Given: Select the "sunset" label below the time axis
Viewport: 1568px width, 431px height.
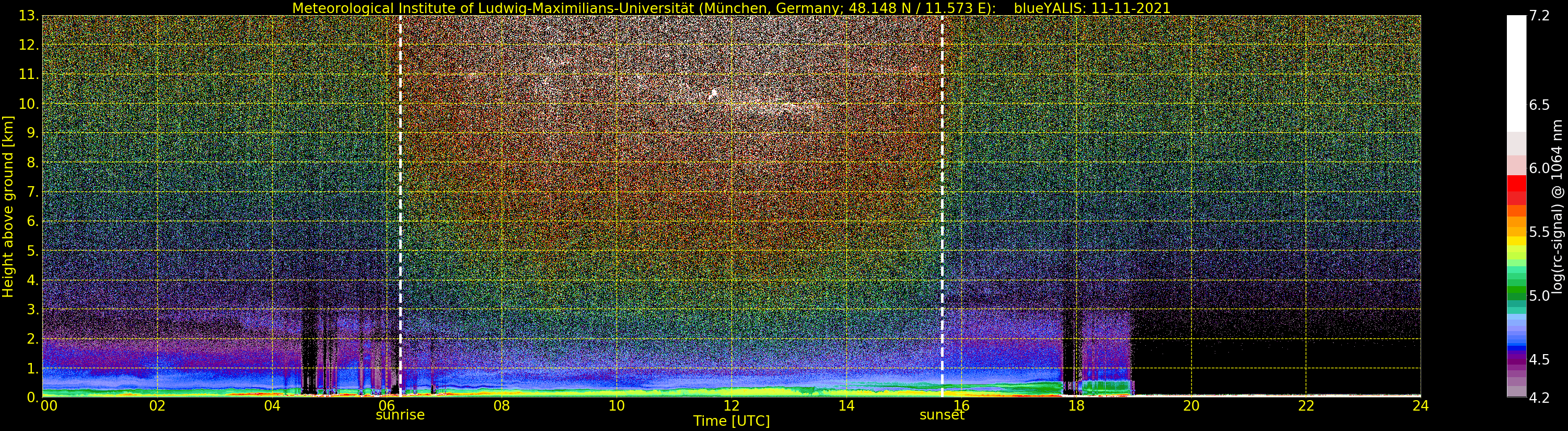Looking at the screenshot, I should coord(942,415).
